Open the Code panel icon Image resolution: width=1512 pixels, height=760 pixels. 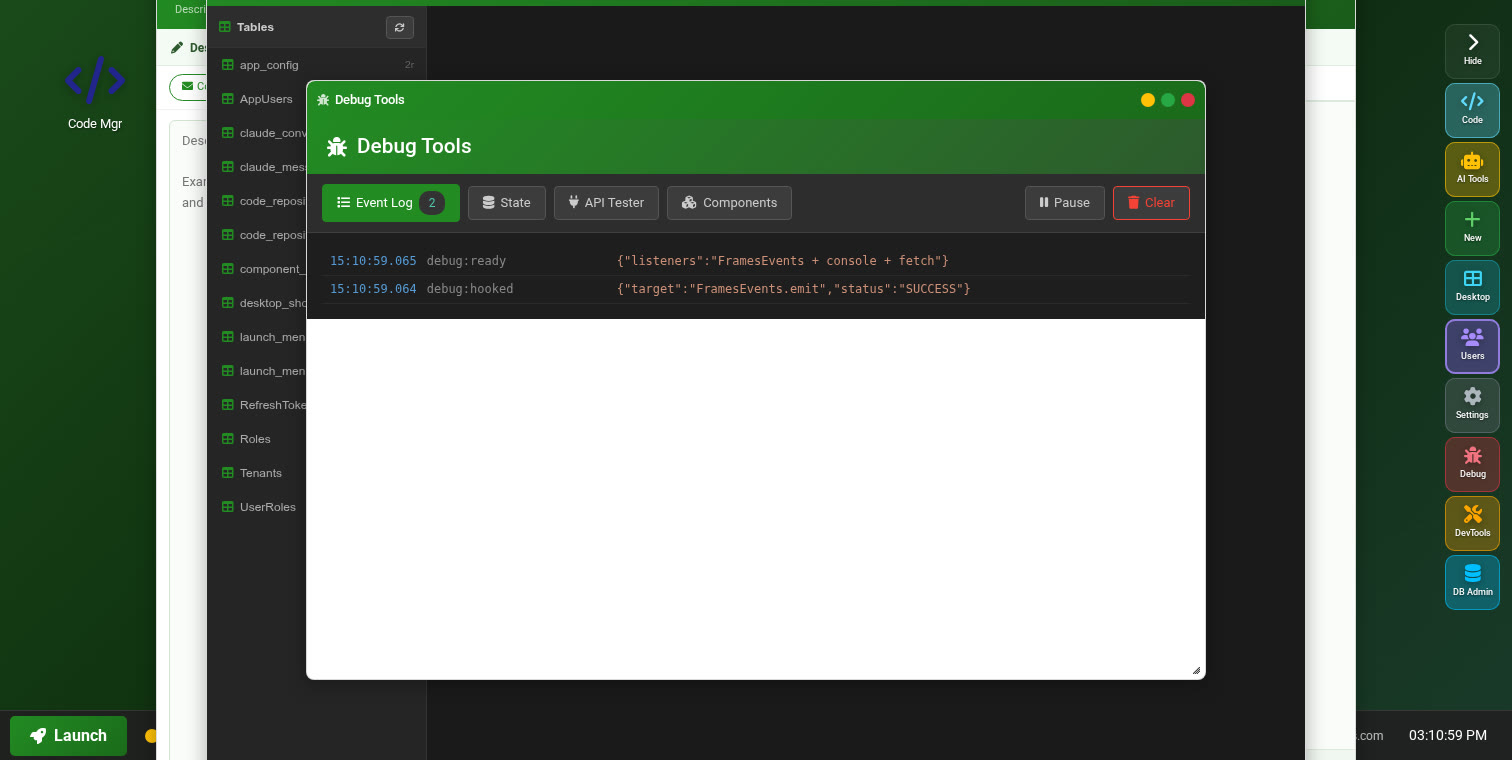point(1472,110)
